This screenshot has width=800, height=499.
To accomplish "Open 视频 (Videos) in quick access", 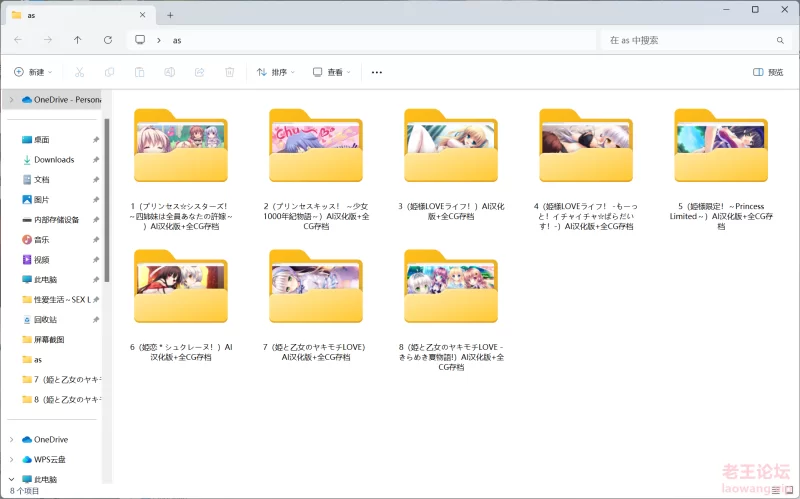I will click(x=36, y=260).
